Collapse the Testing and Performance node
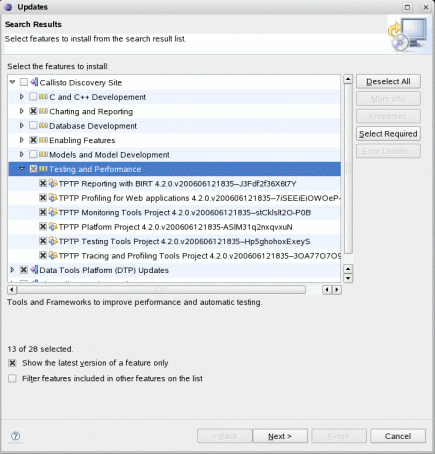The image size is (435, 454). coord(22,169)
